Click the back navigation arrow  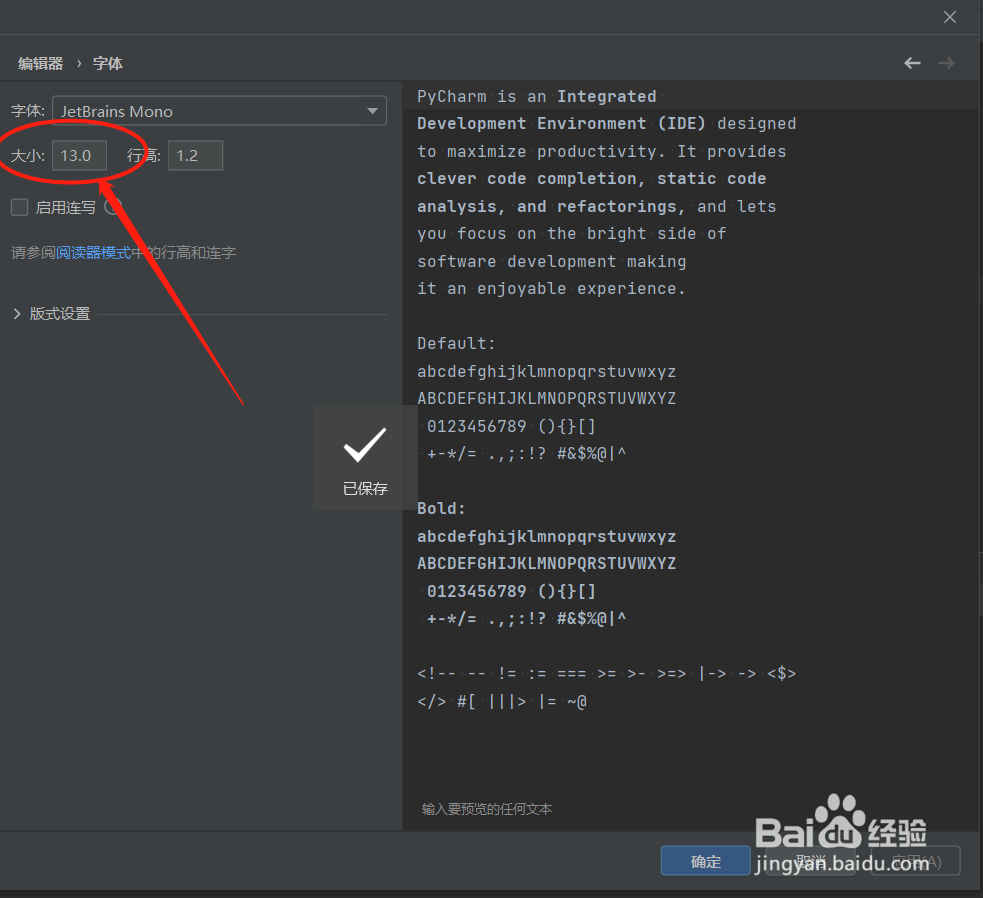pyautogui.click(x=912, y=63)
